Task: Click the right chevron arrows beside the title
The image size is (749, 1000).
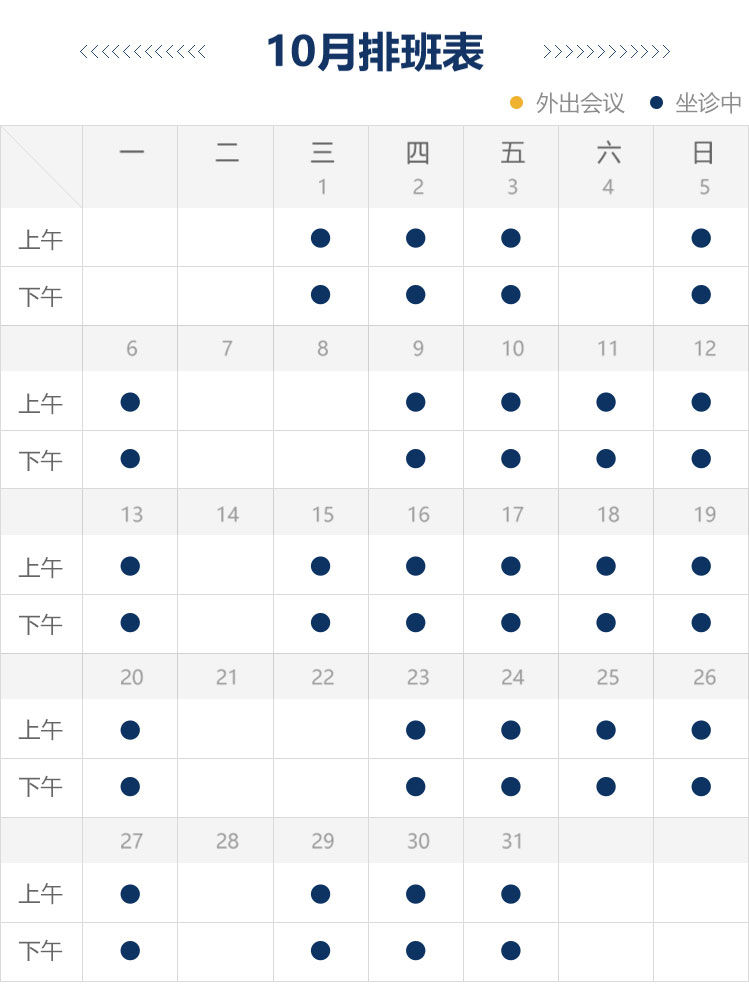Action: 606,52
